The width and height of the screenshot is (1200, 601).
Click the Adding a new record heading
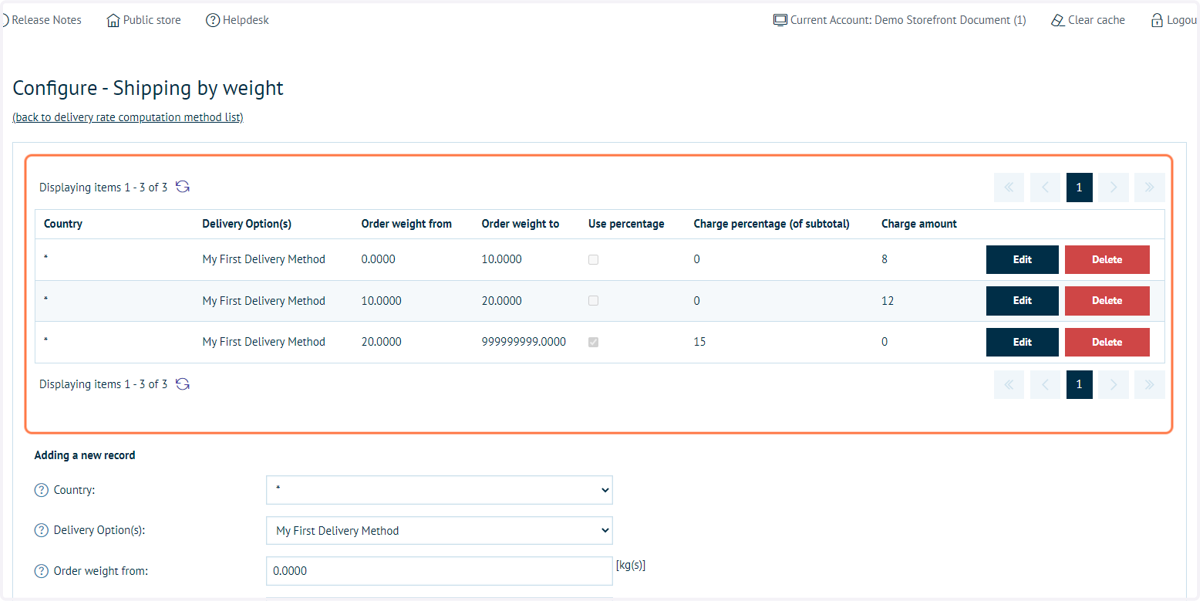[x=85, y=455]
